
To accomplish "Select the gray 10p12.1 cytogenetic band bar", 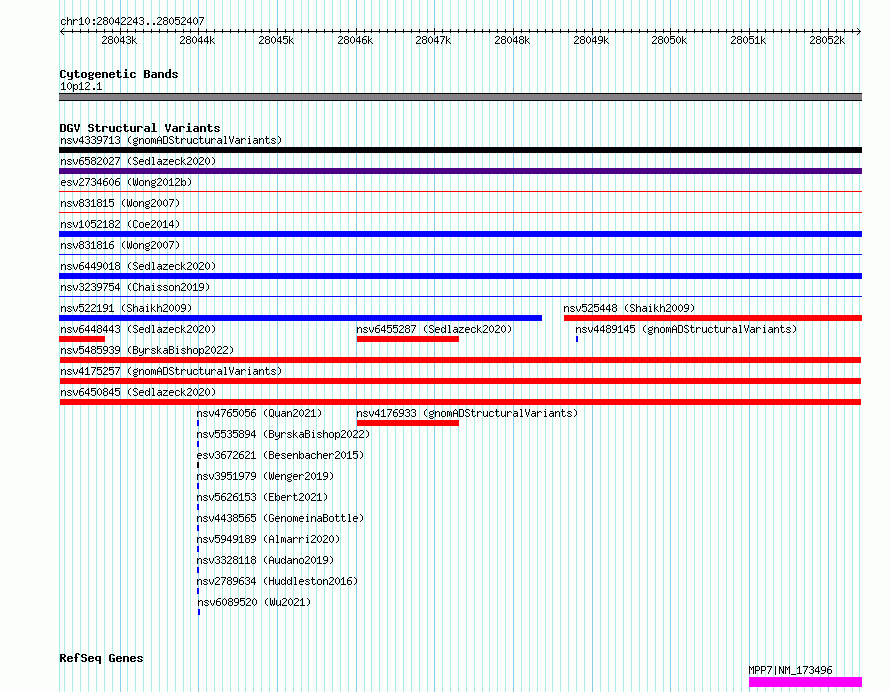I will click(x=460, y=97).
